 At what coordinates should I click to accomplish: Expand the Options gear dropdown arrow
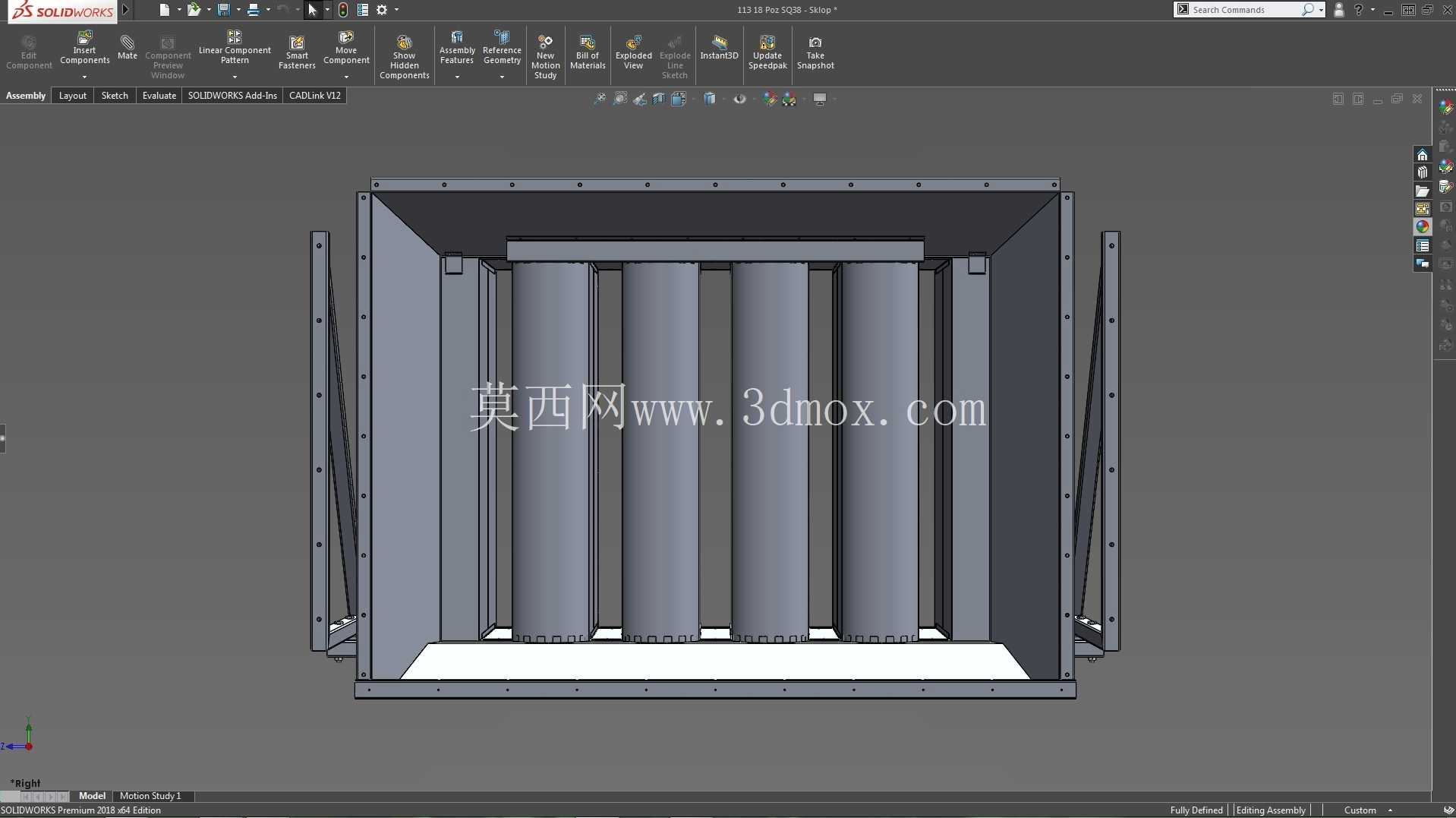396,10
